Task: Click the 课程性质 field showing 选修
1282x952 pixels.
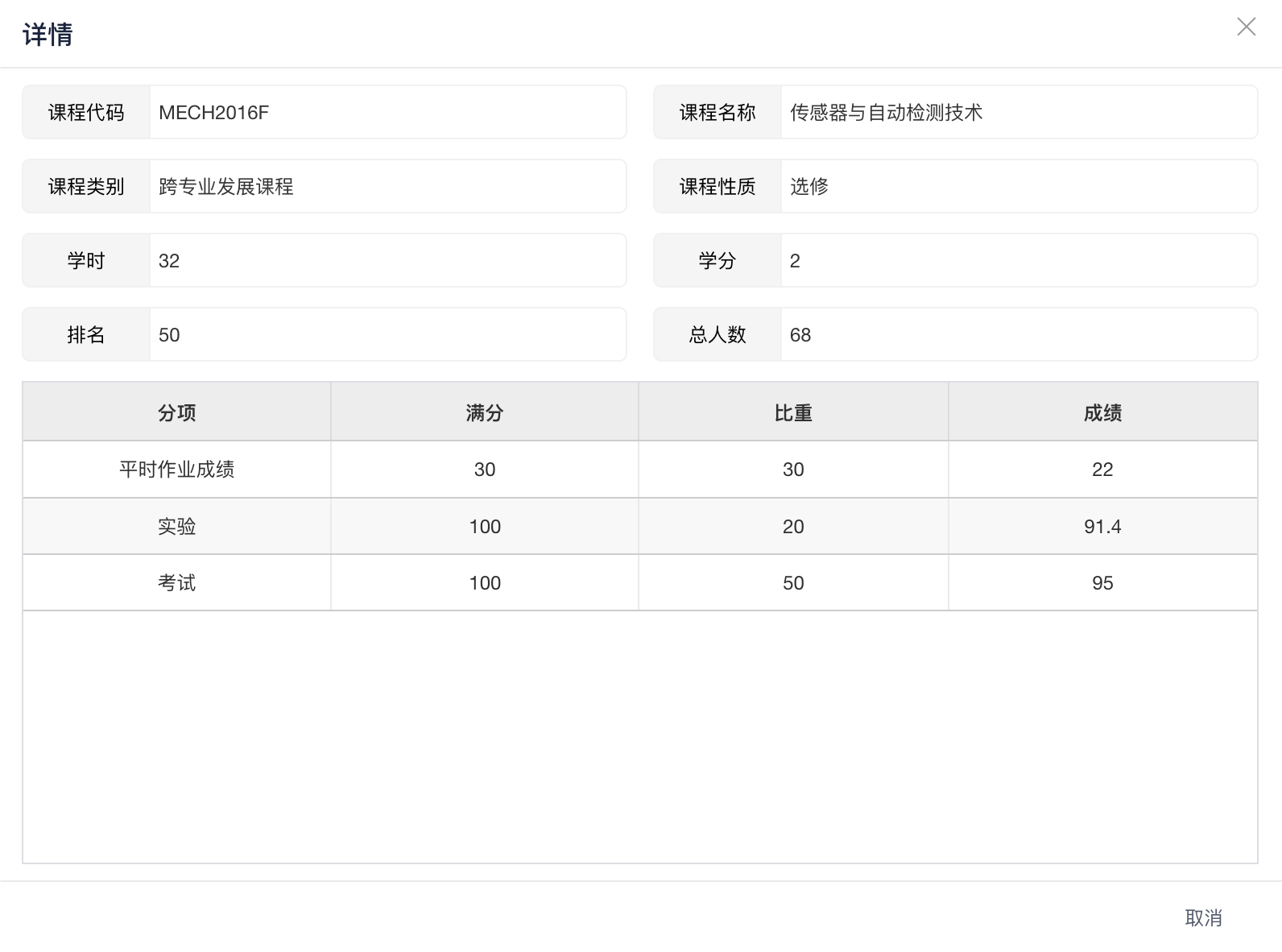Action: (1018, 187)
